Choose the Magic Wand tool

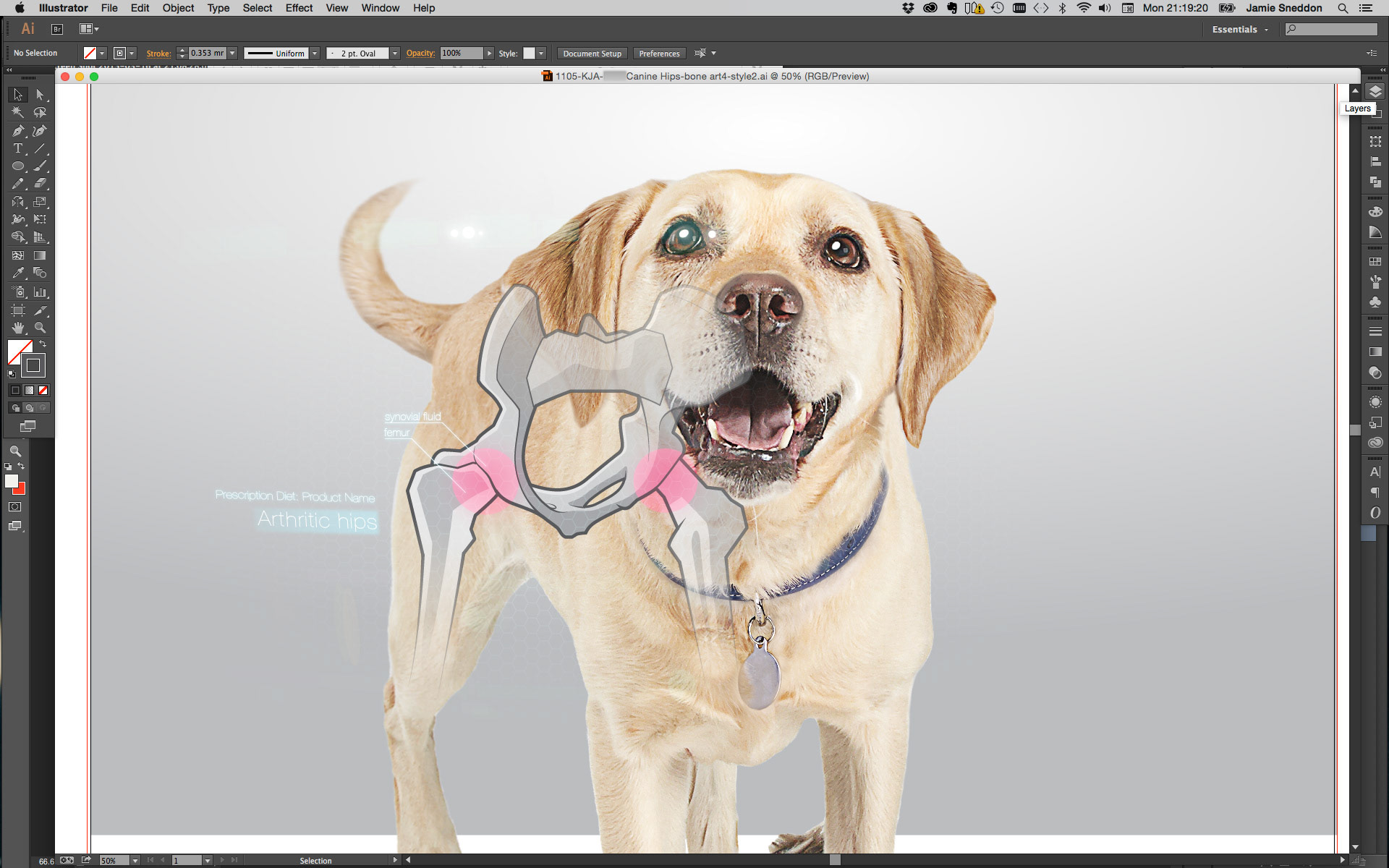coord(17,112)
